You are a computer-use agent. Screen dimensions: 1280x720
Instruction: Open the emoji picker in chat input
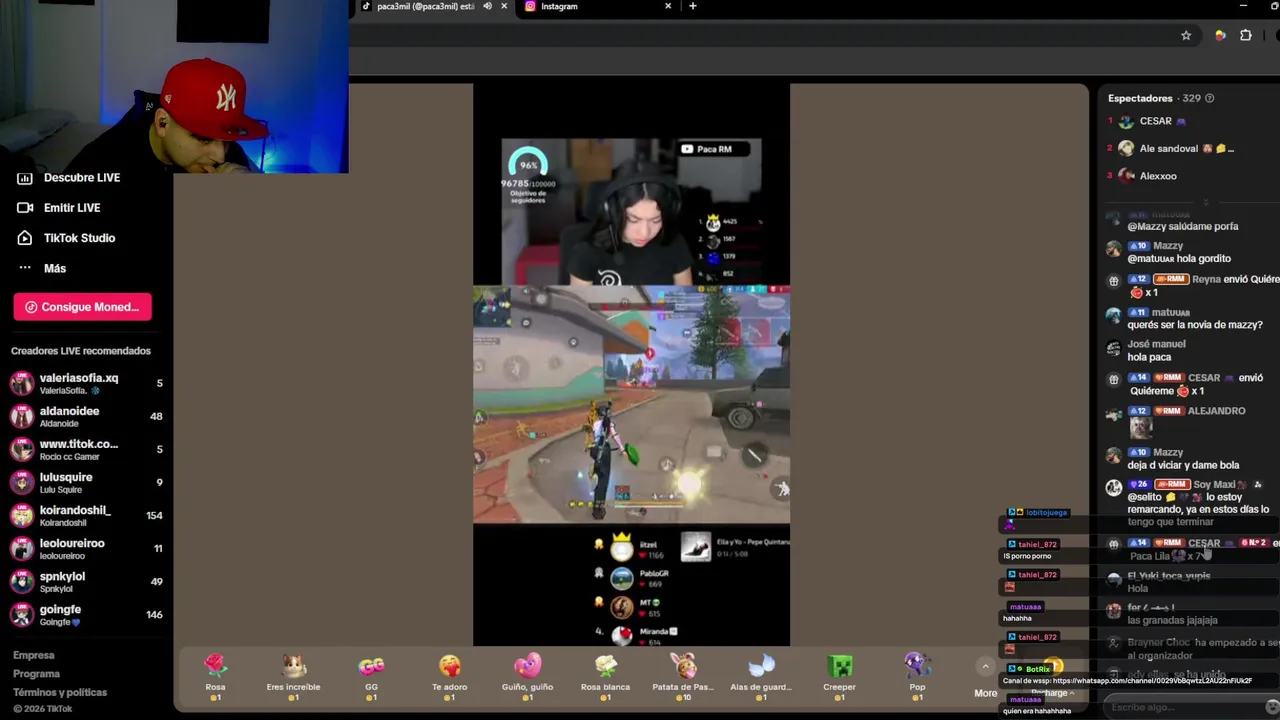click(x=1272, y=707)
